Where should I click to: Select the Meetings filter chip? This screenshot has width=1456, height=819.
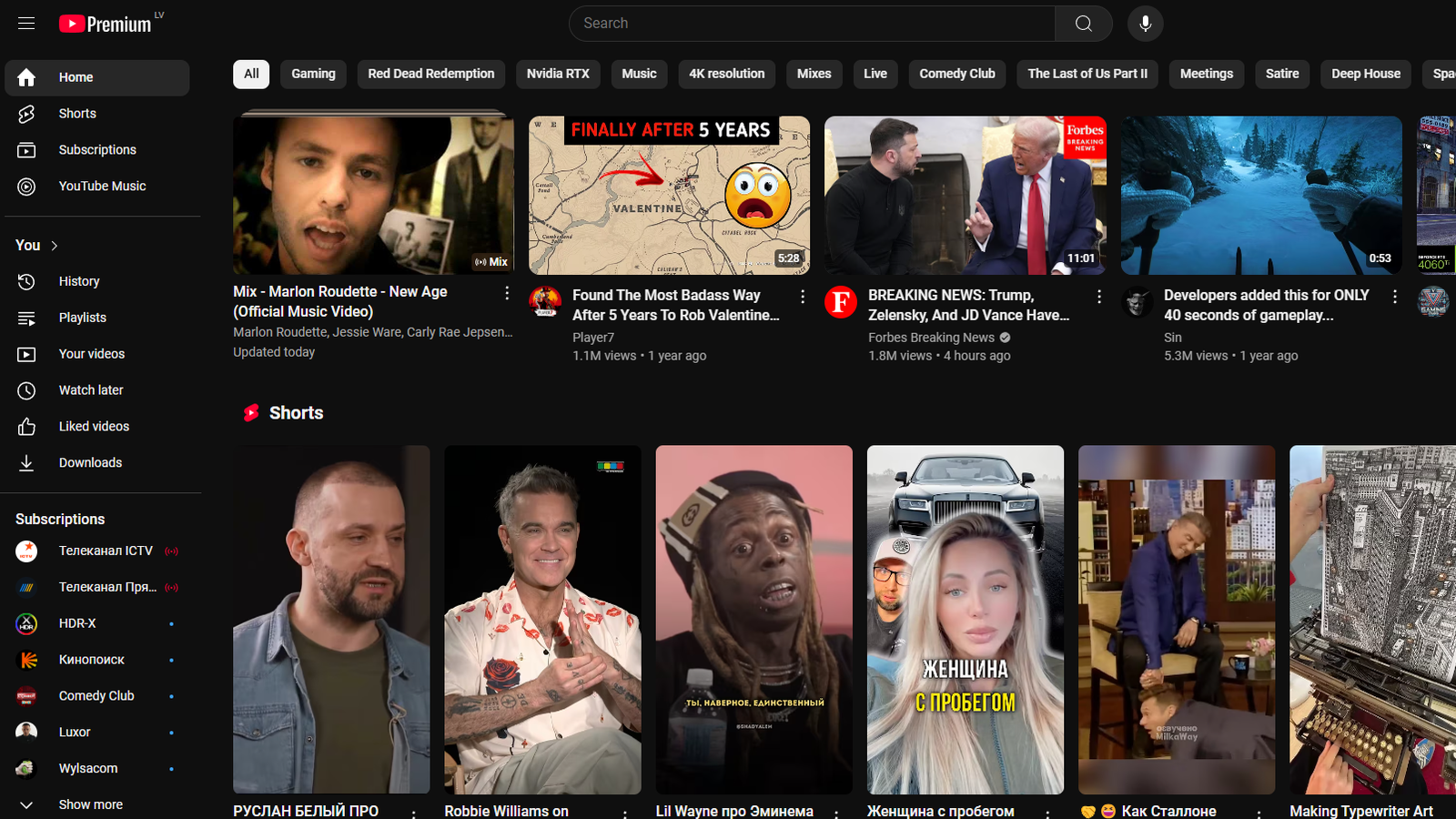[x=1207, y=74]
